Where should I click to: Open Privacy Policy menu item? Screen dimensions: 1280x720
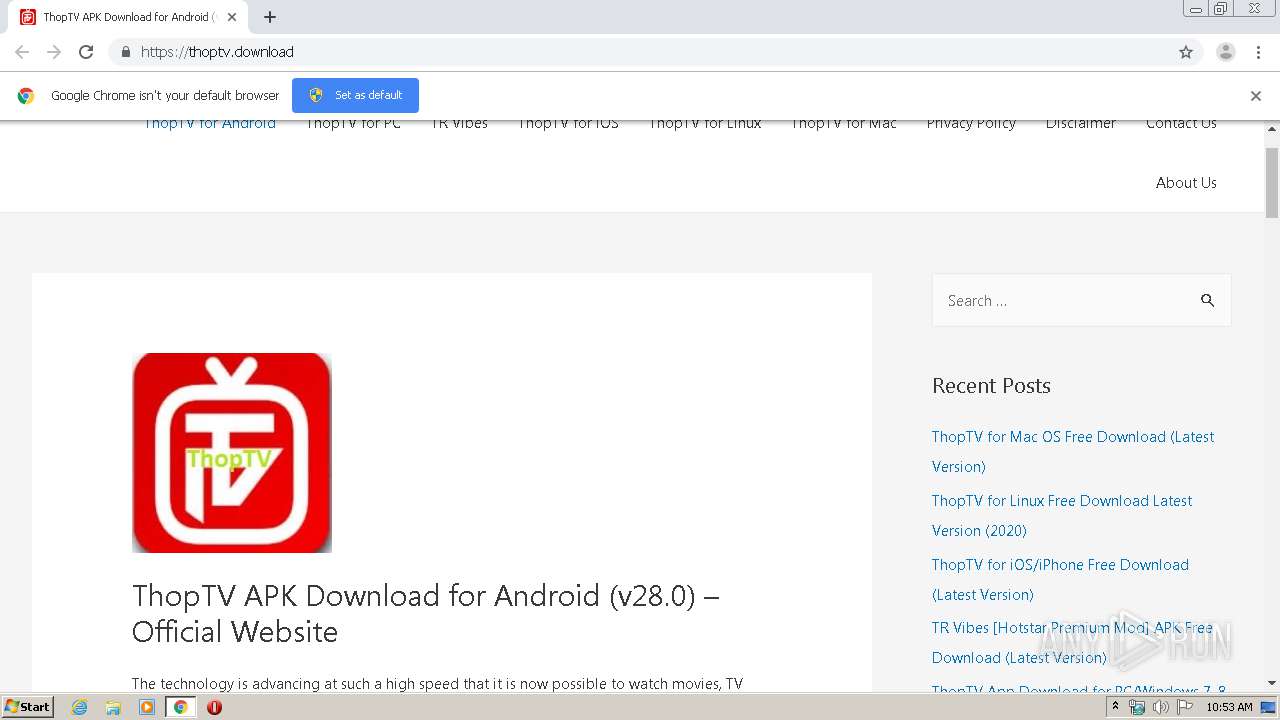[x=971, y=123]
